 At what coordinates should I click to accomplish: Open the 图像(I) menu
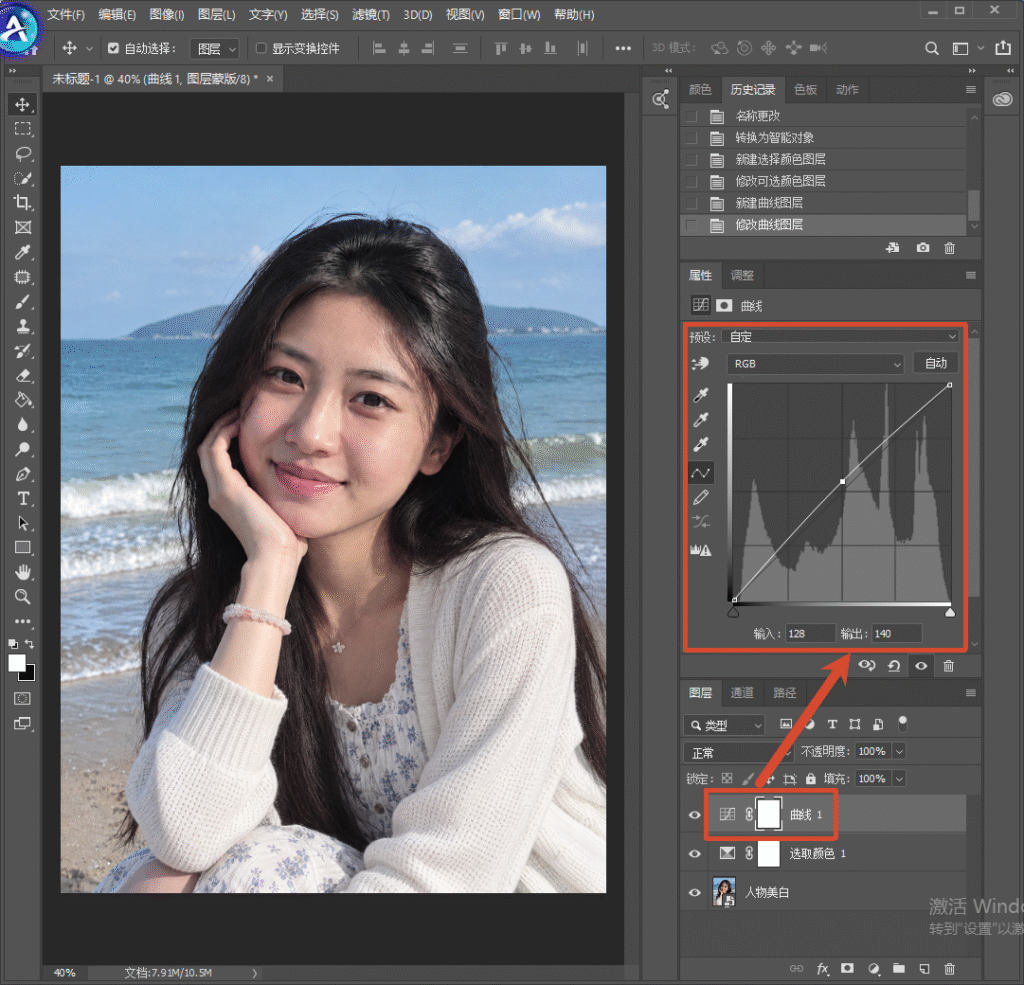tap(167, 14)
